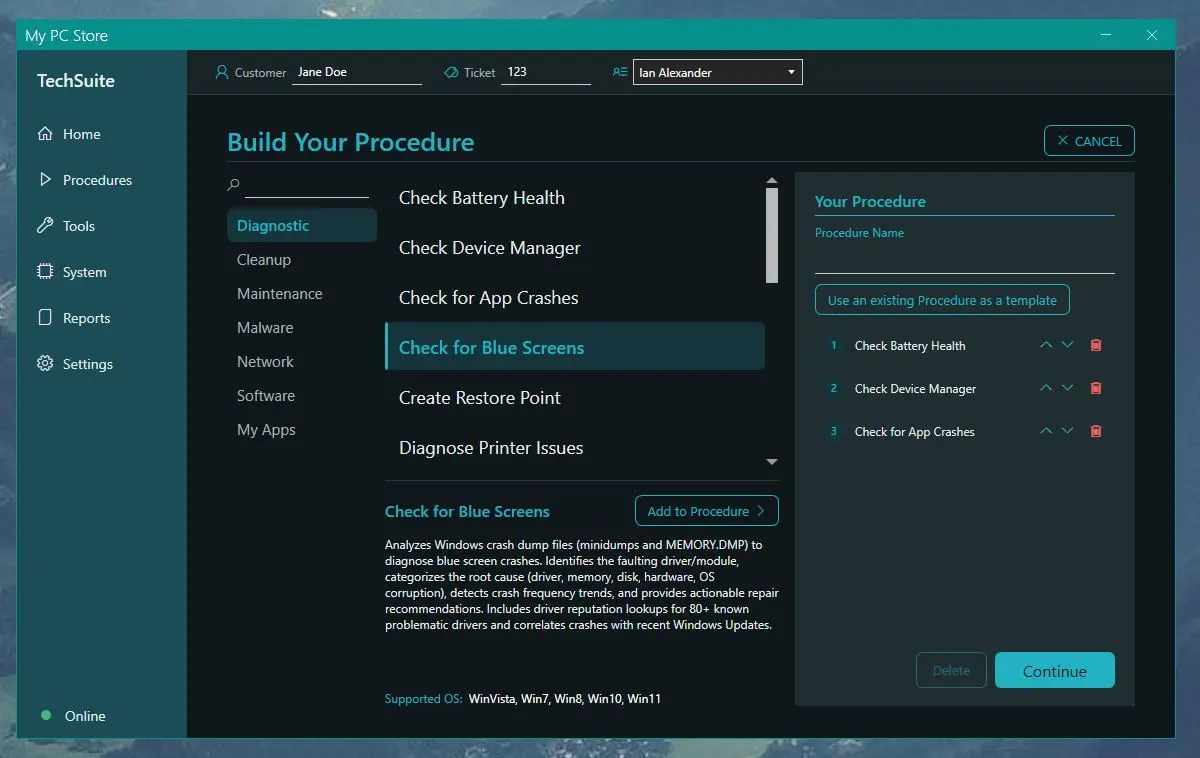Click the Add to Procedure button
The width and height of the screenshot is (1200, 758).
(x=706, y=511)
